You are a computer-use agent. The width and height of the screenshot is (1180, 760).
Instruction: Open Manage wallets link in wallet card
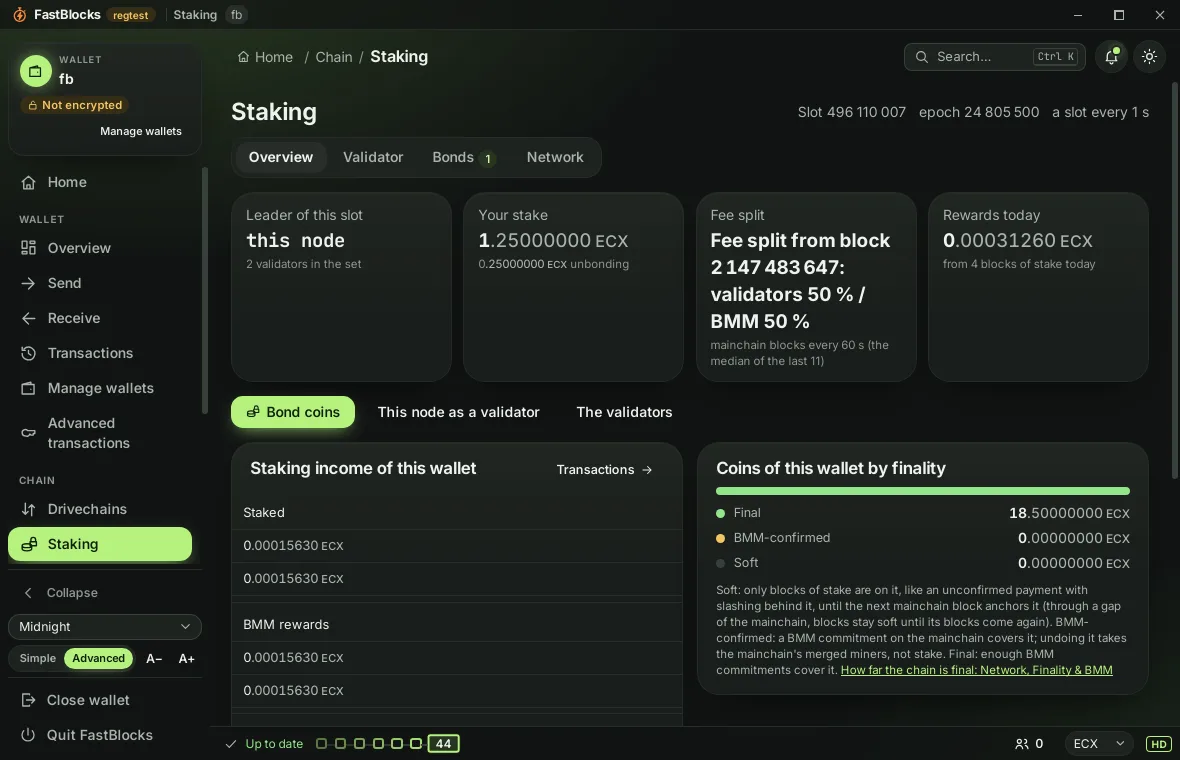(141, 132)
